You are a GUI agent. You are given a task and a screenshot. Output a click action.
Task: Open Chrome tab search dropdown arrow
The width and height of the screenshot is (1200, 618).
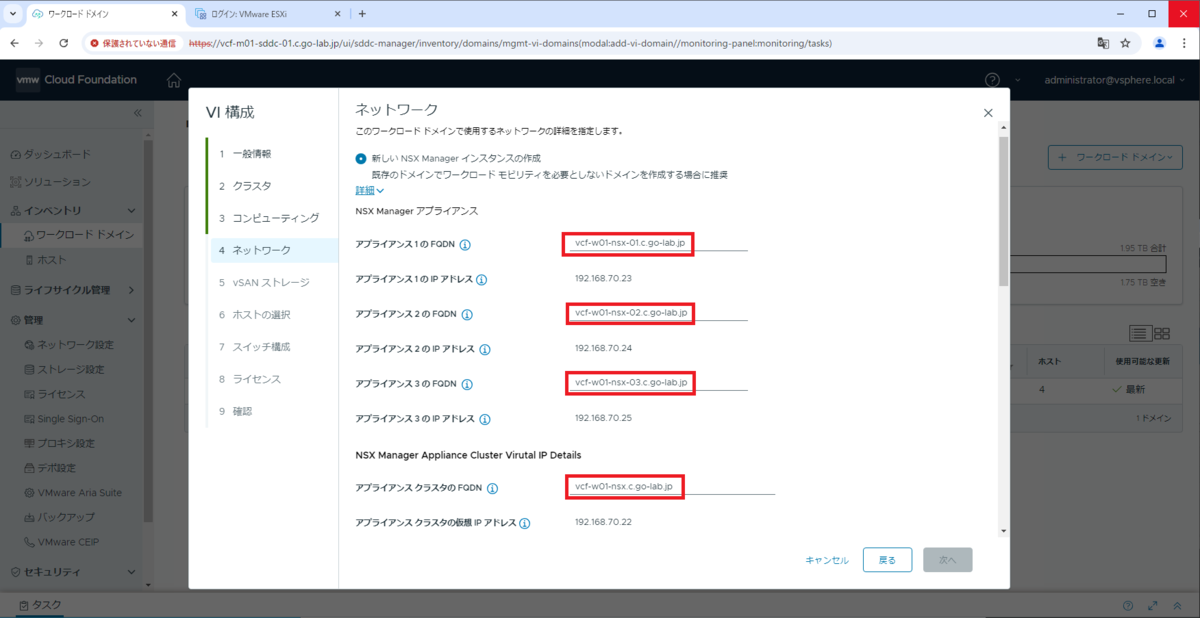[x=11, y=14]
